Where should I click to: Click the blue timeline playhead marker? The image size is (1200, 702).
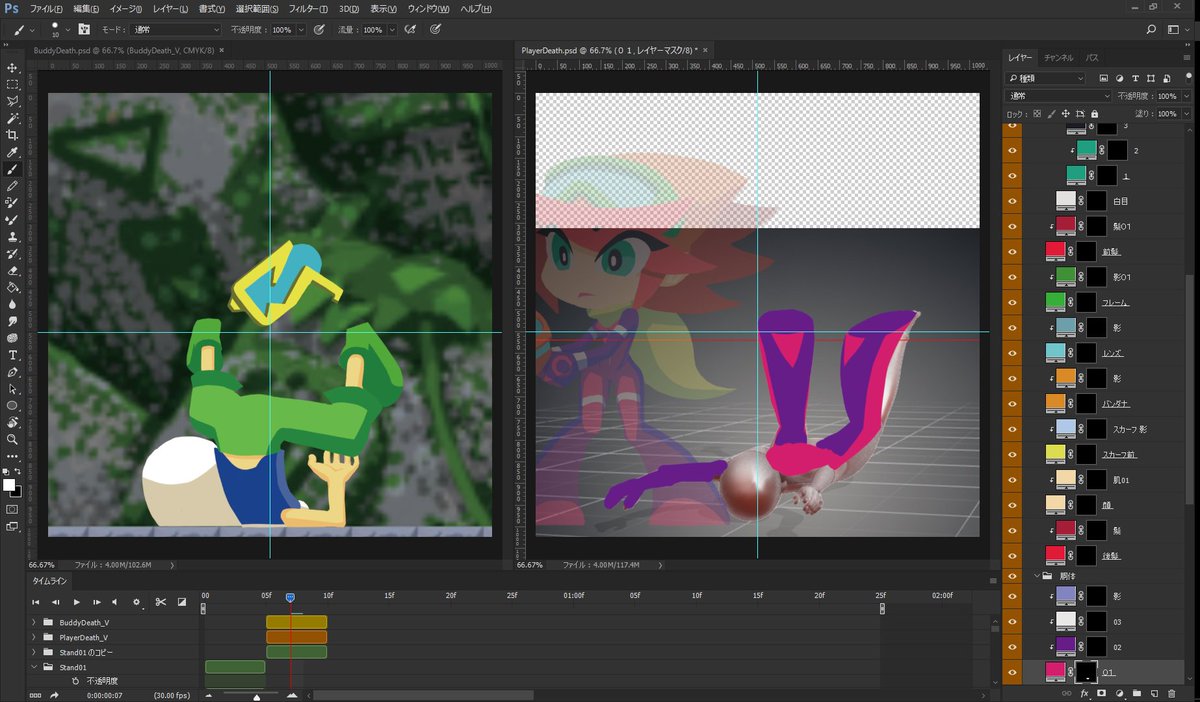click(290, 598)
